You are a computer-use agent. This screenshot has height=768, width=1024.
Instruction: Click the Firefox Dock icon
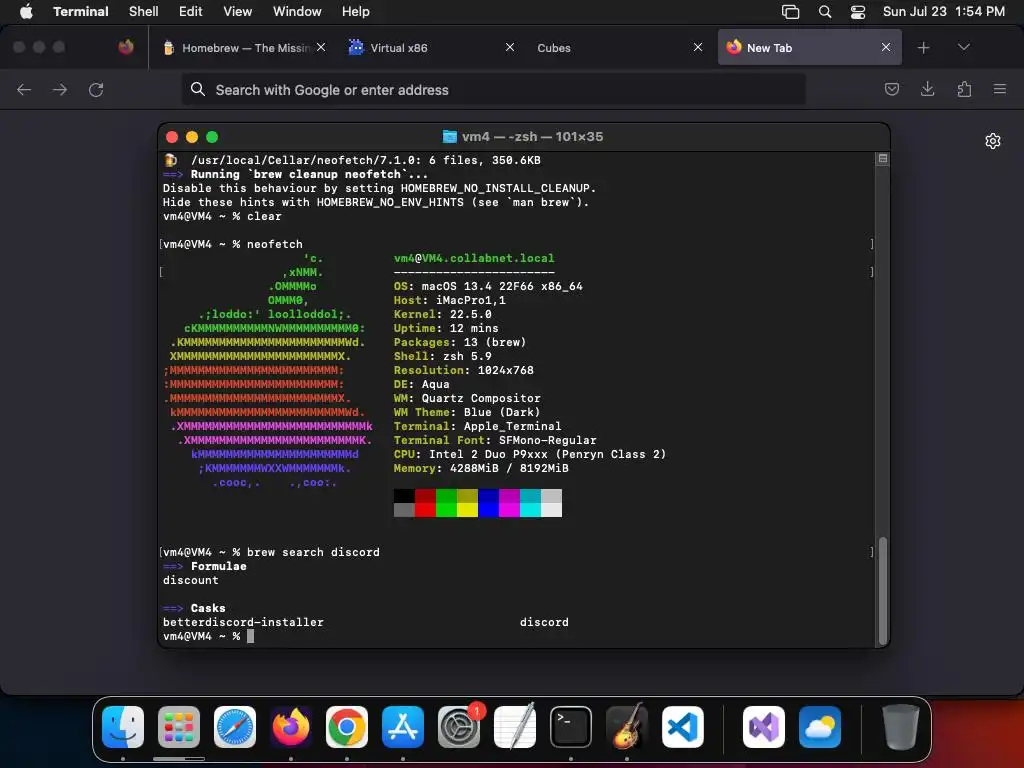(291, 727)
